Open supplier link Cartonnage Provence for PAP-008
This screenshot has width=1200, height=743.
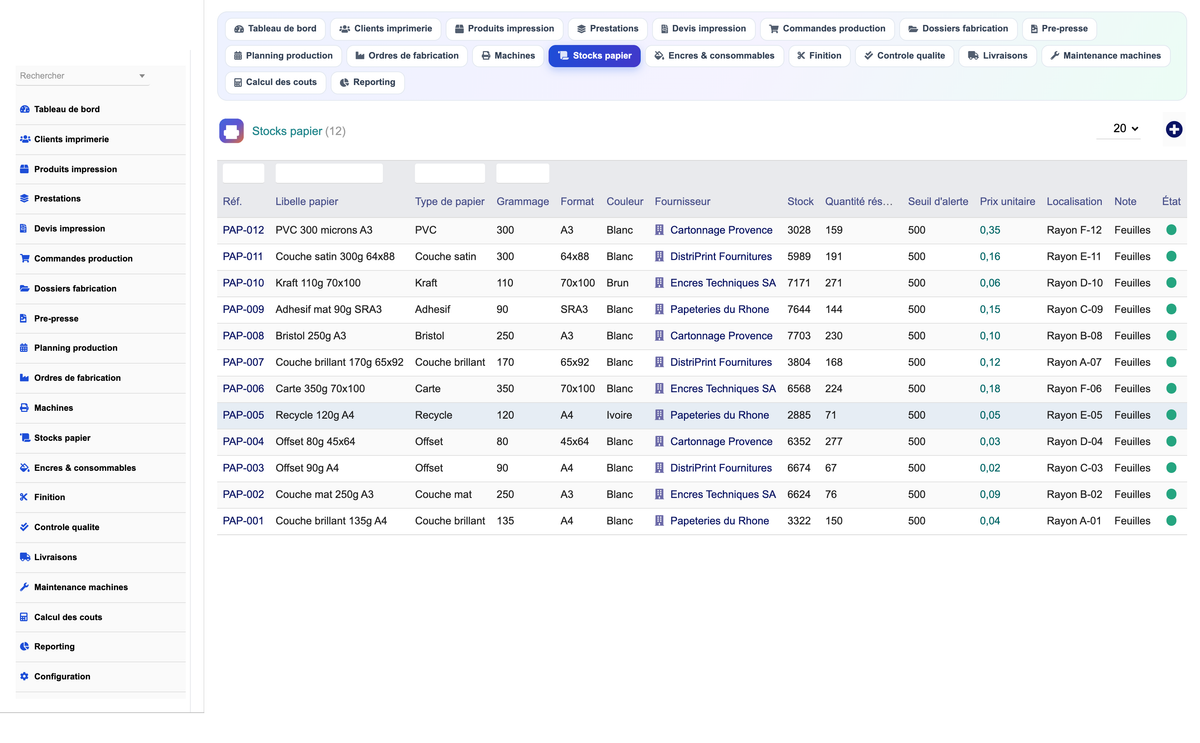click(x=721, y=336)
